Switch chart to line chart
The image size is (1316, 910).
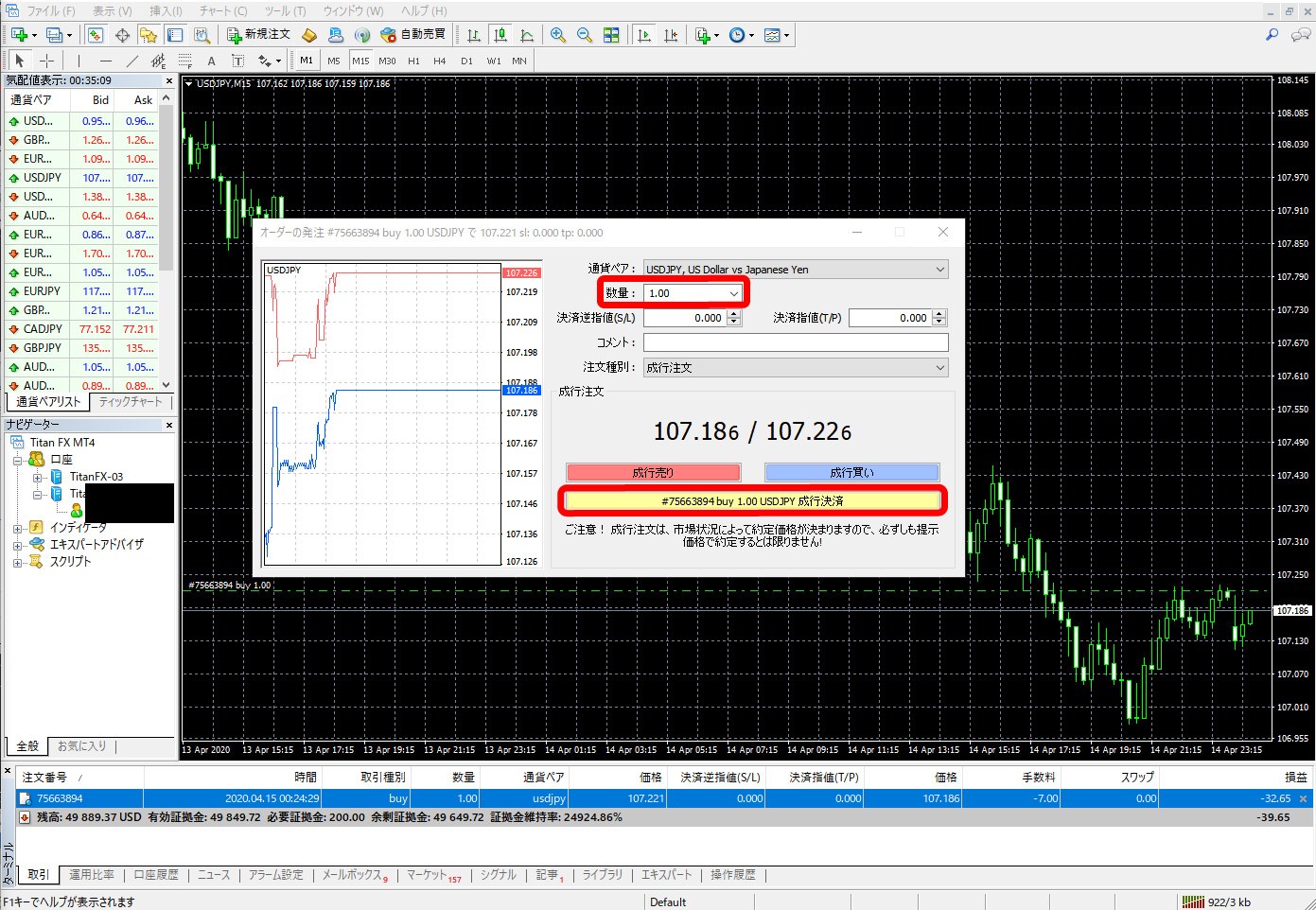pyautogui.click(x=527, y=35)
